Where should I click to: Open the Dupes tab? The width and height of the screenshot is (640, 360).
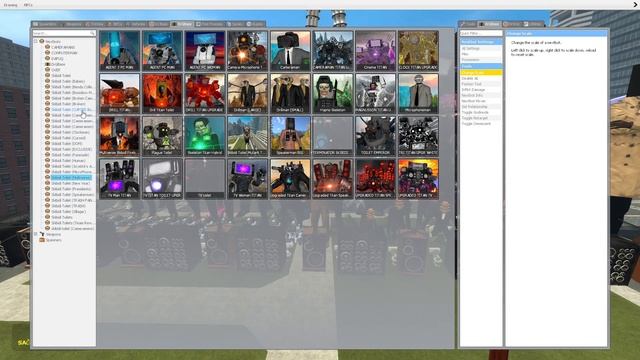(256, 24)
